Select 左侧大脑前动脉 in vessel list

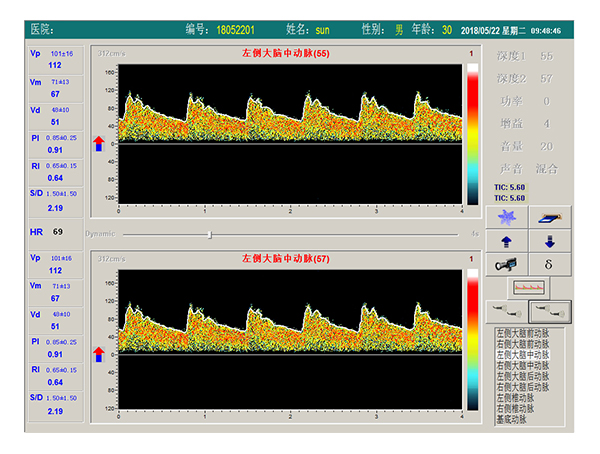[x=523, y=332]
